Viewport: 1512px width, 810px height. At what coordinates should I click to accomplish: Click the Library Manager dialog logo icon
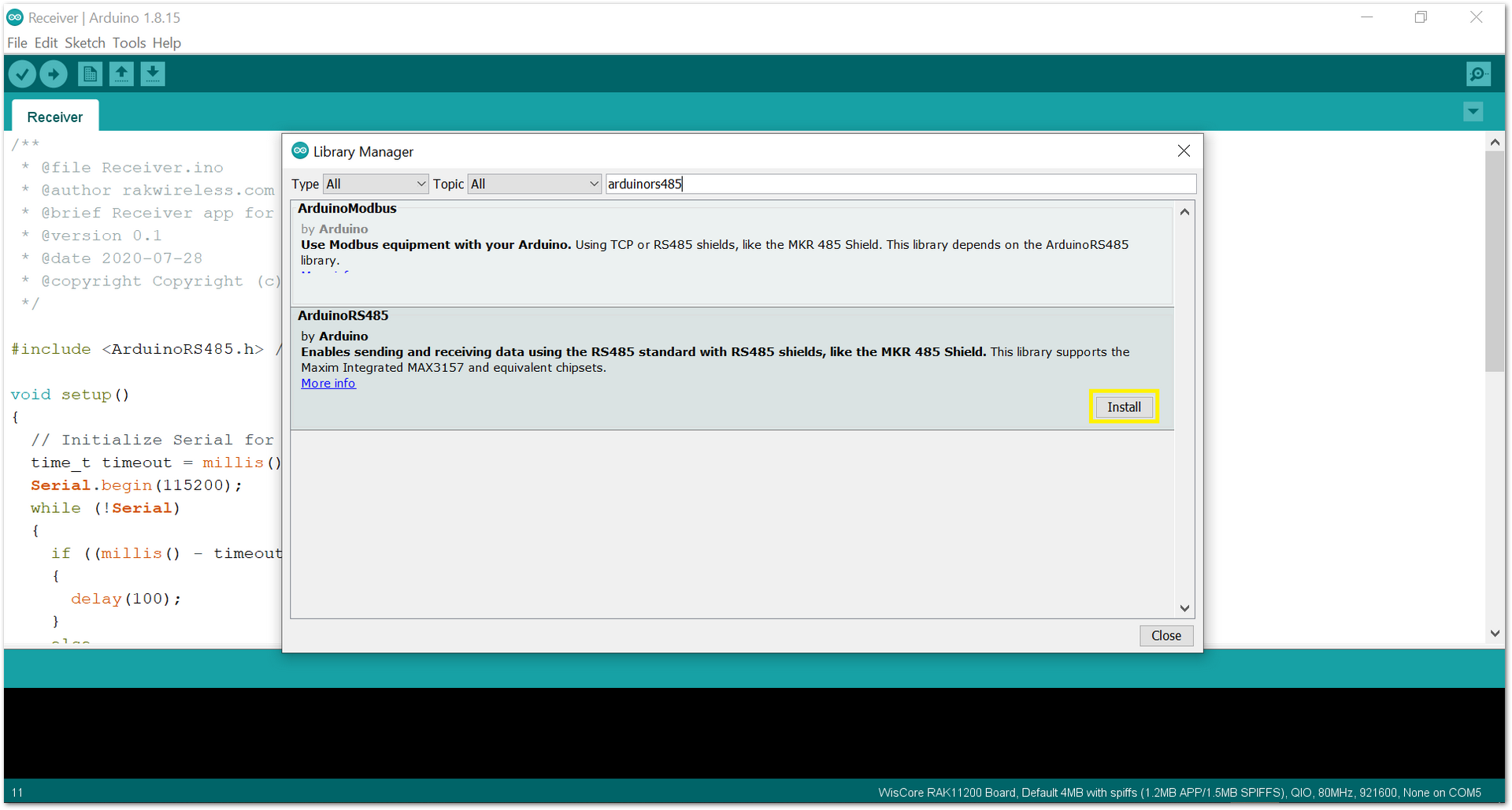pyautogui.click(x=300, y=150)
